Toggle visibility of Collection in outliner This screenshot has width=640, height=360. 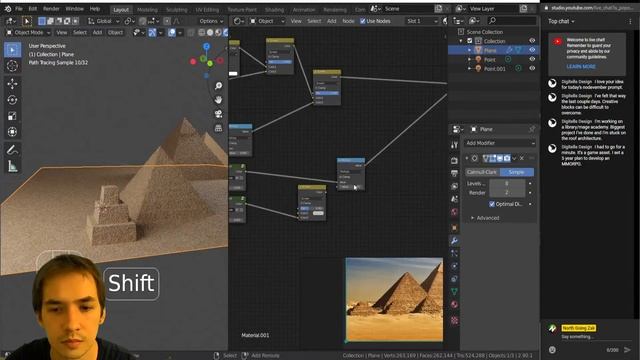532,41
